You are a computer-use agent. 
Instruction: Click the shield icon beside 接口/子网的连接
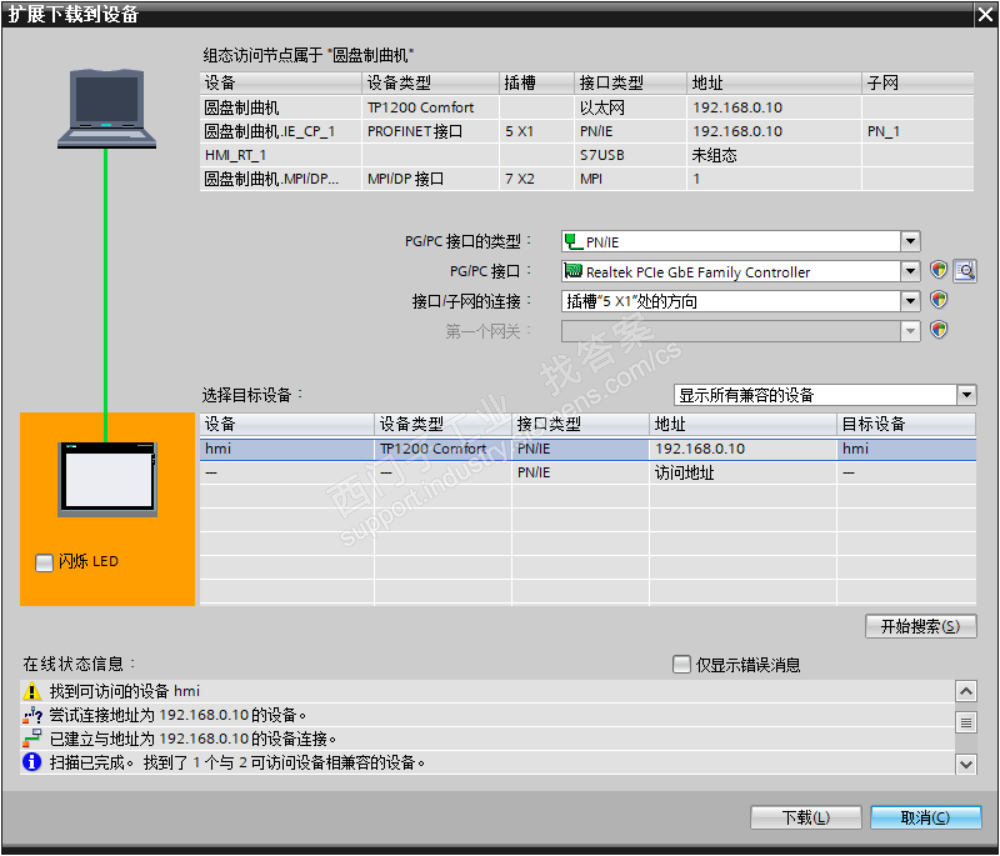point(938,300)
